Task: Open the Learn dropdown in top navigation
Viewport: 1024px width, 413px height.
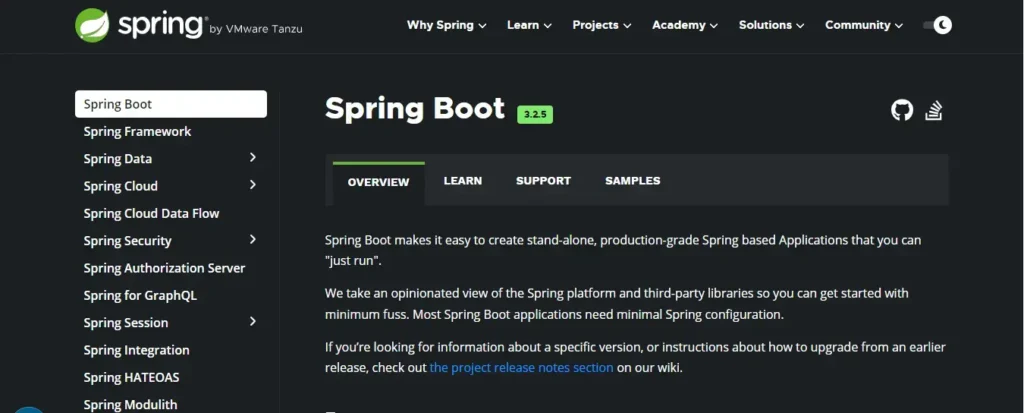Action: 529,25
